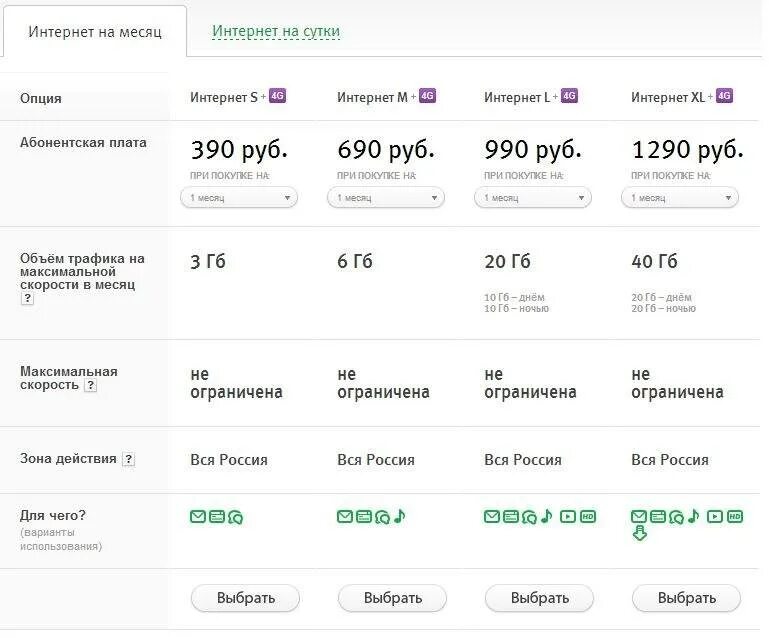Click the music note icon under Интернет M
The width and height of the screenshot is (769, 638).
(x=399, y=516)
